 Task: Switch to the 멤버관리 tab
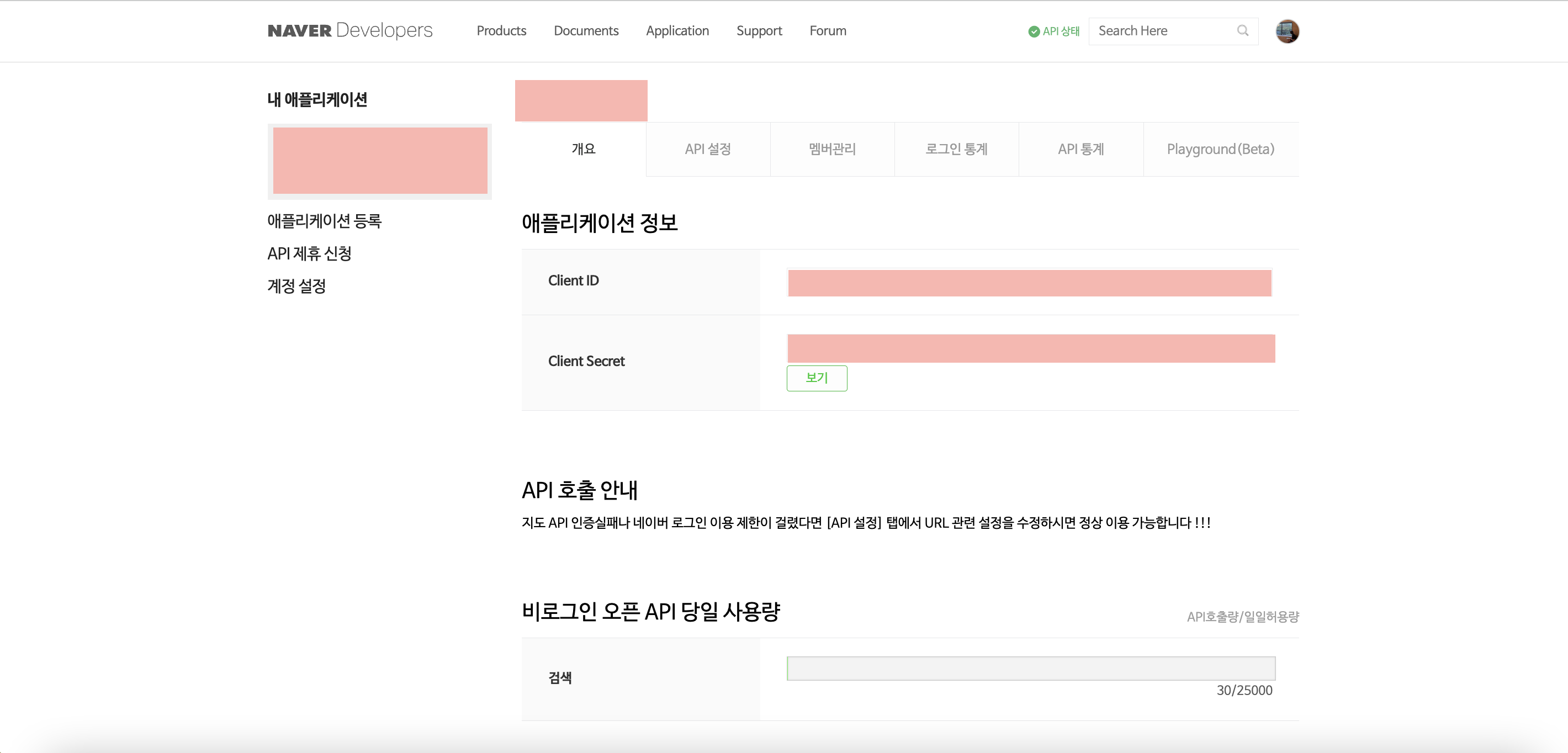(831, 149)
